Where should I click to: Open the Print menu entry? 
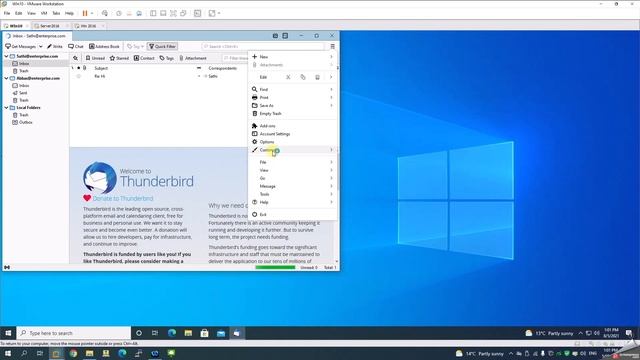(293, 98)
